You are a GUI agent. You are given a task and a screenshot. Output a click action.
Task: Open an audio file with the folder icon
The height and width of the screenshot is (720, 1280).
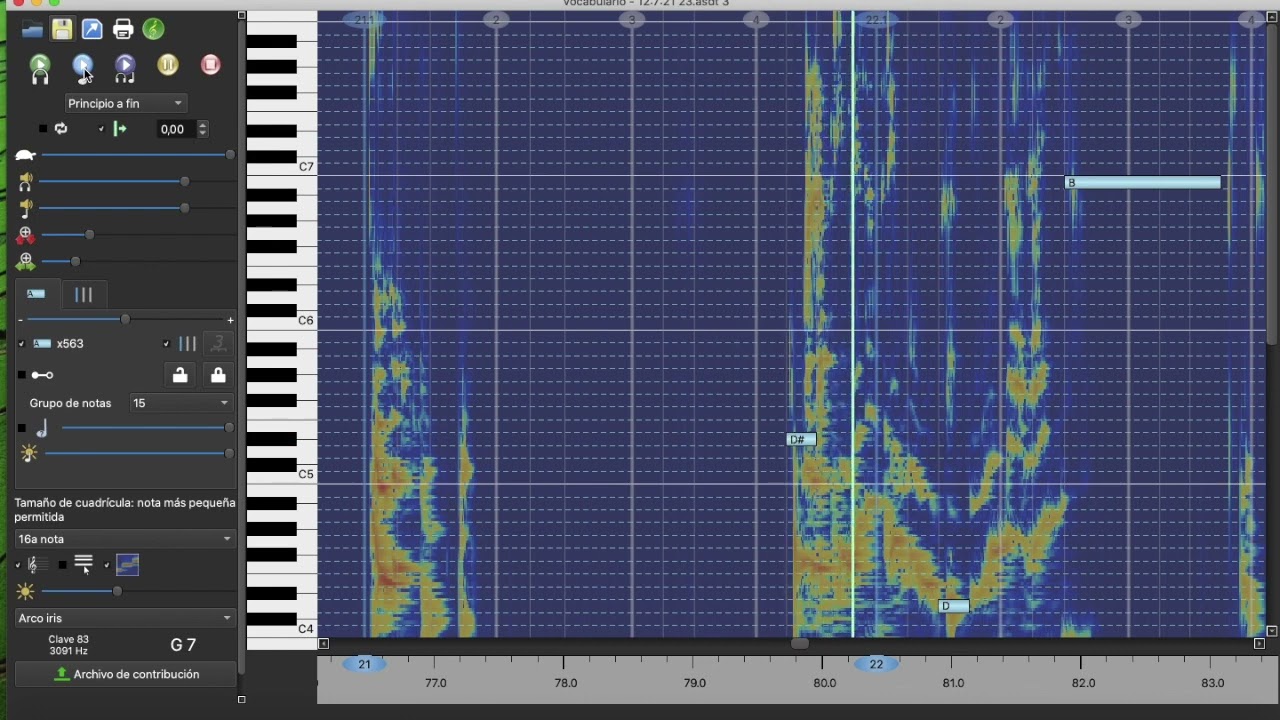point(32,29)
